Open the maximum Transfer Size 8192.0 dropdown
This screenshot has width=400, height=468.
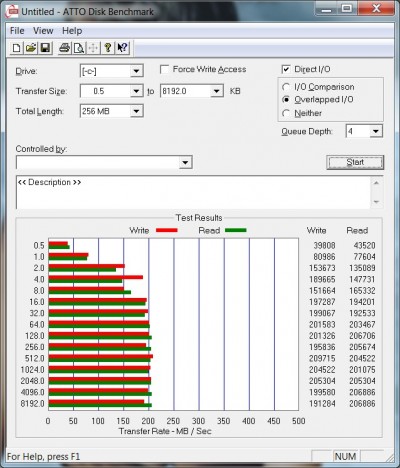216,91
